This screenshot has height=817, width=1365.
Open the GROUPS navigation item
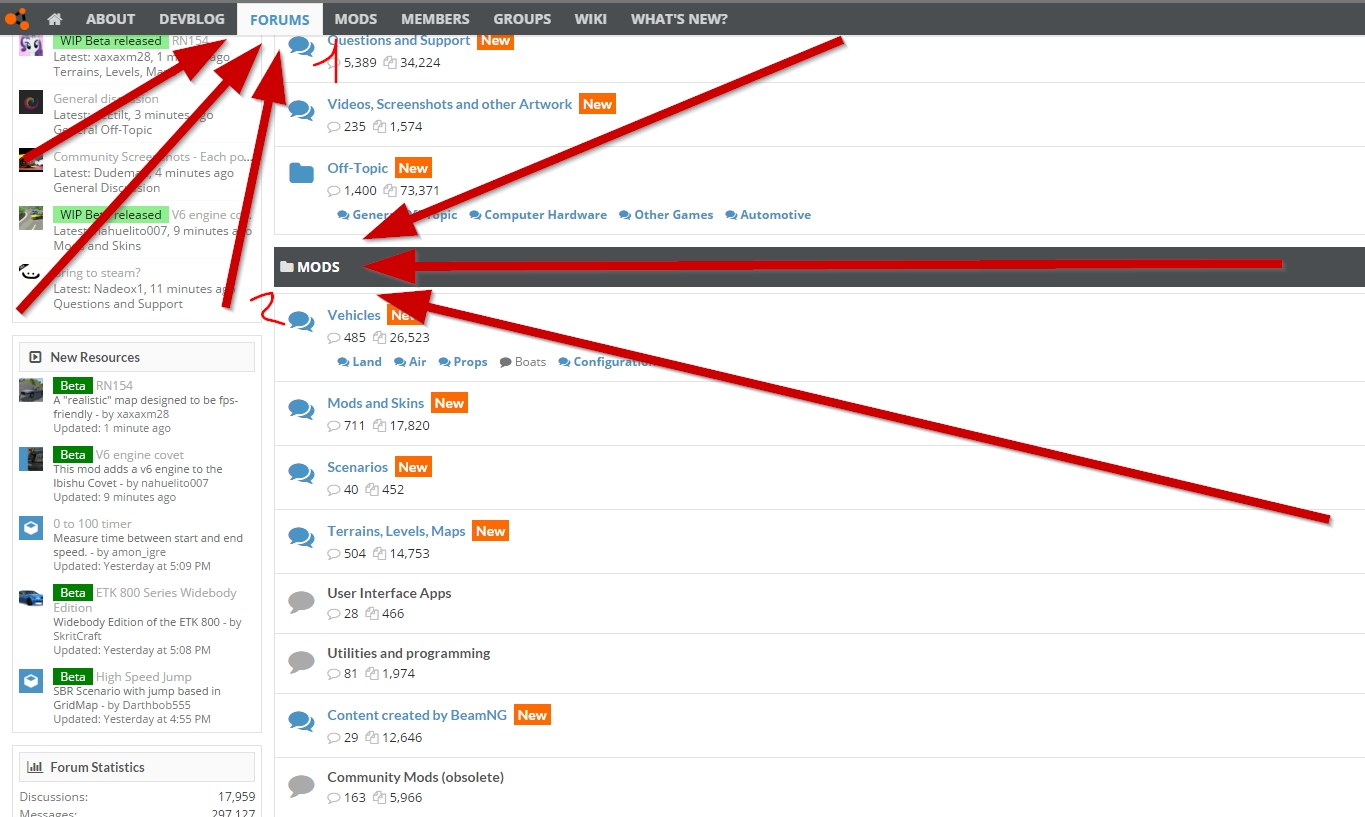pos(522,19)
